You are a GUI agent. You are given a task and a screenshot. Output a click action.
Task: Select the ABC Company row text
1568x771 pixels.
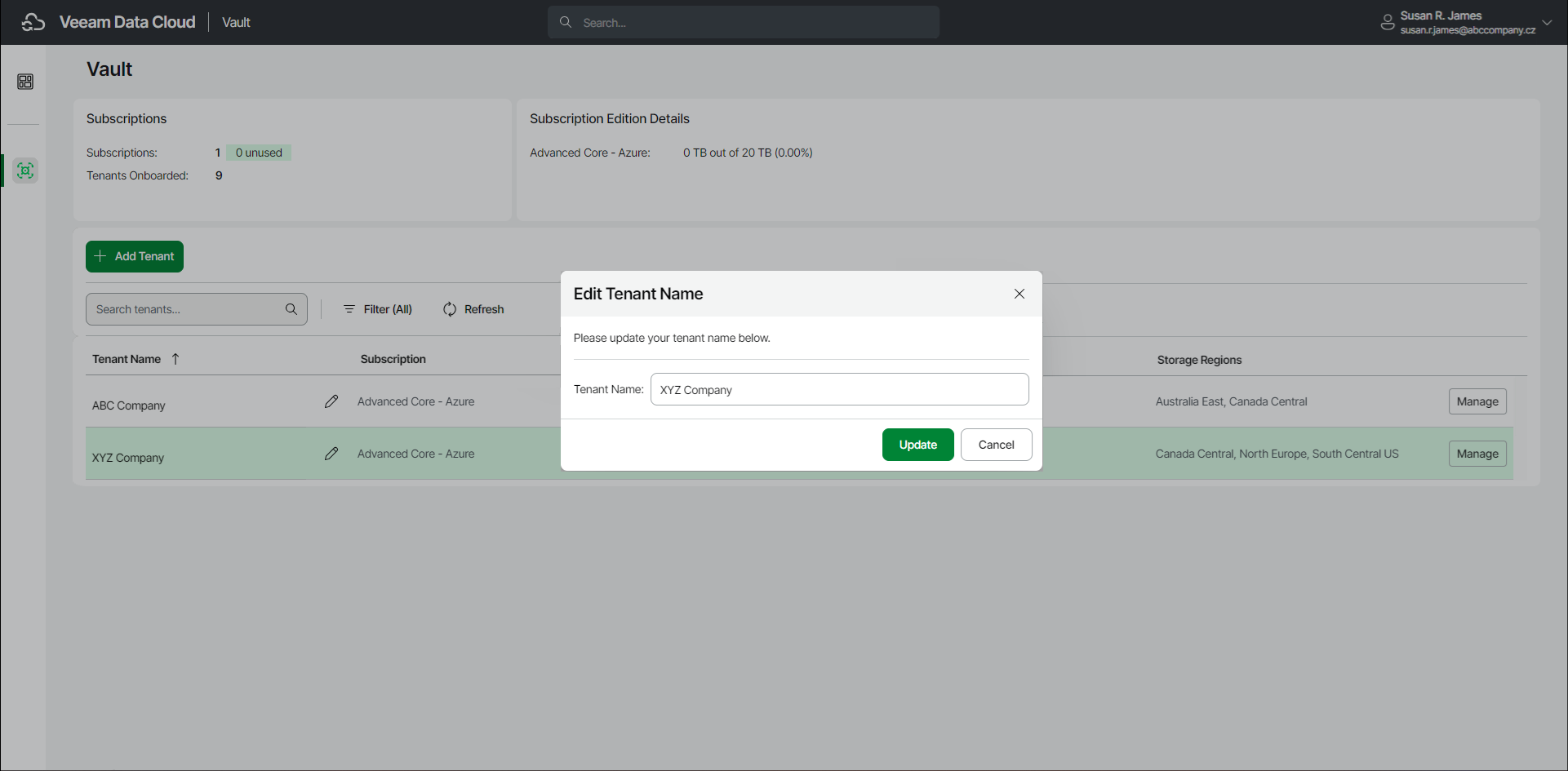pyautogui.click(x=128, y=405)
